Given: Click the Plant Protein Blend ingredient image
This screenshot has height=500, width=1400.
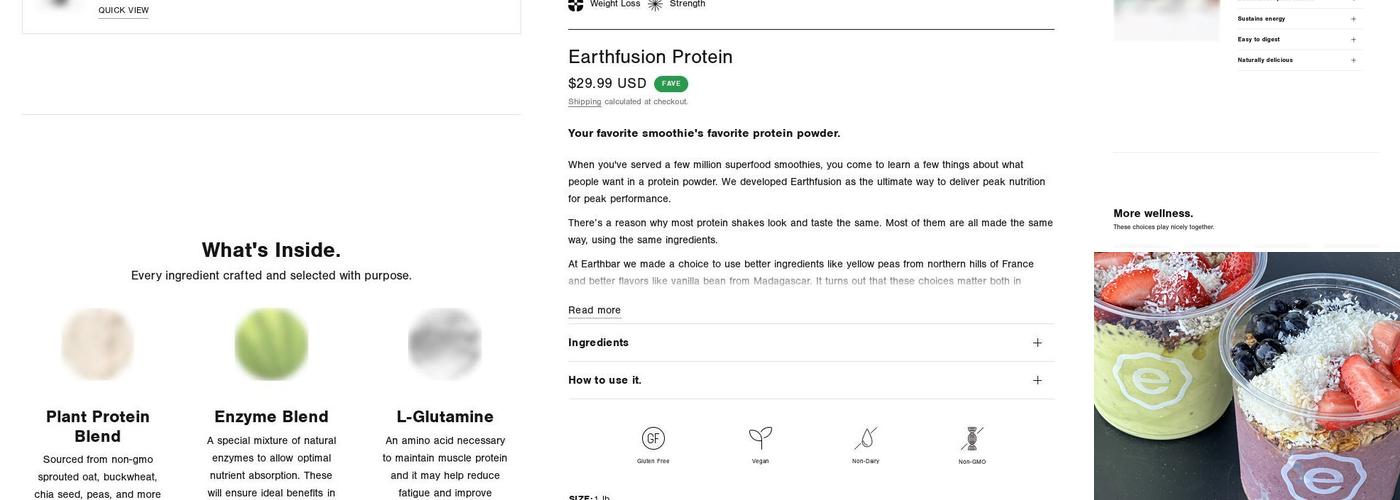Looking at the screenshot, I should (98, 344).
